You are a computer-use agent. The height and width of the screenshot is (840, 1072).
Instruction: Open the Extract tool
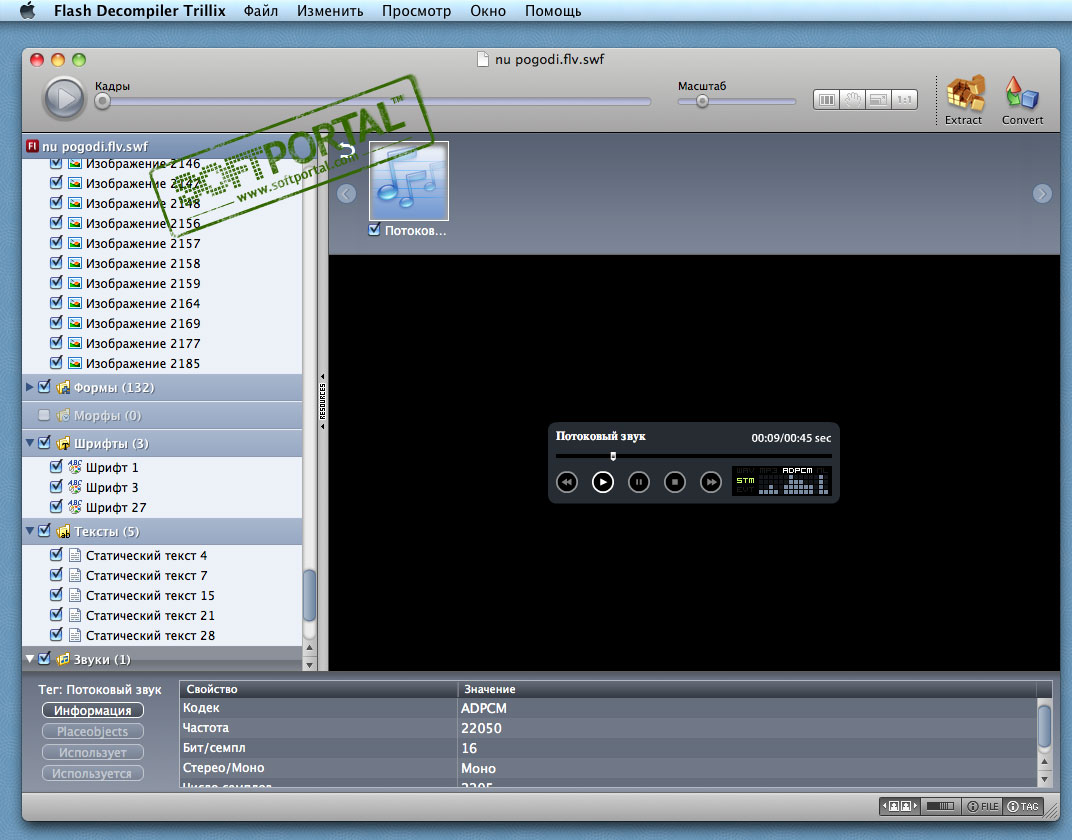coord(965,100)
